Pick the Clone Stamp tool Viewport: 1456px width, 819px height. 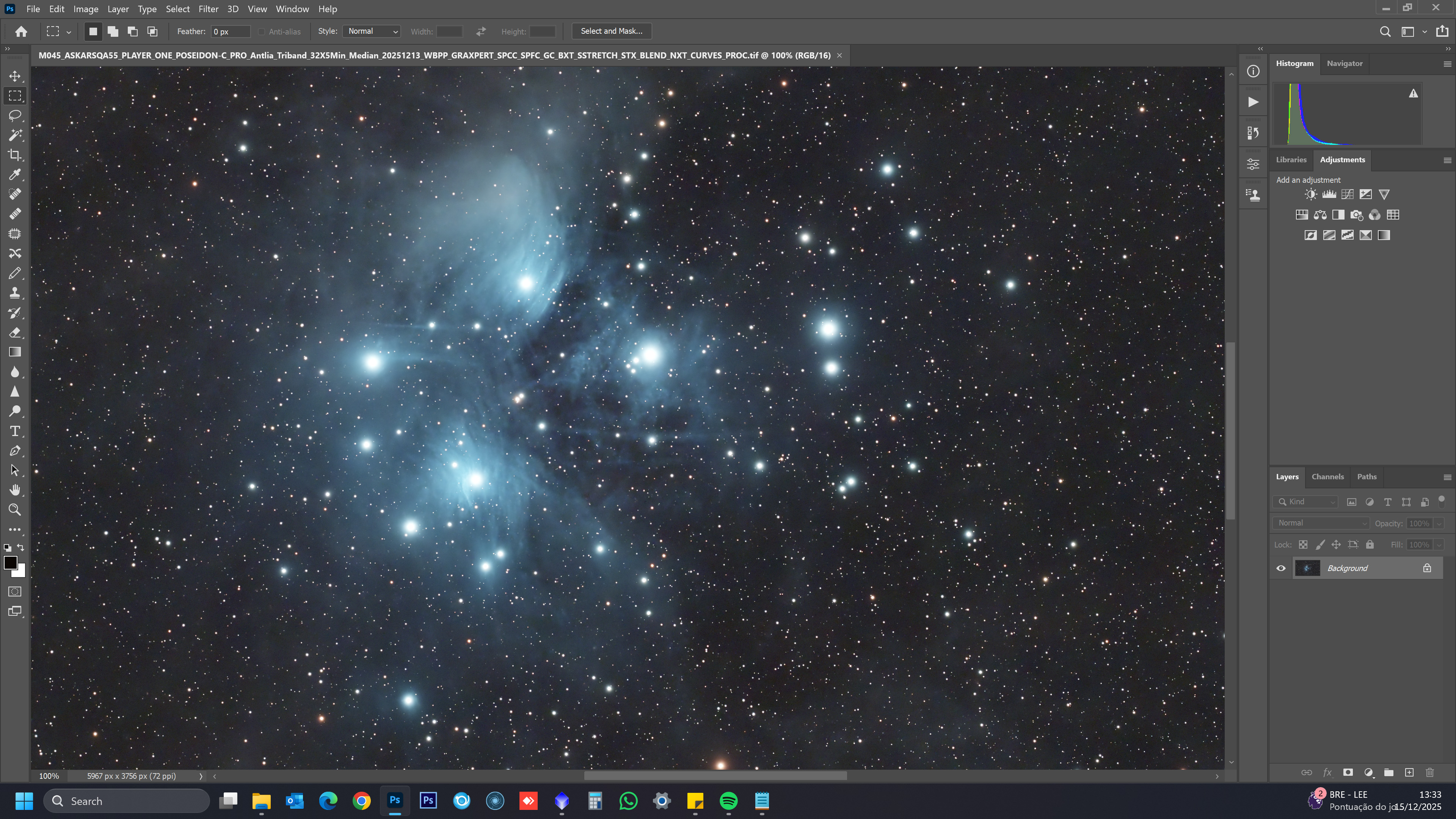(x=15, y=293)
